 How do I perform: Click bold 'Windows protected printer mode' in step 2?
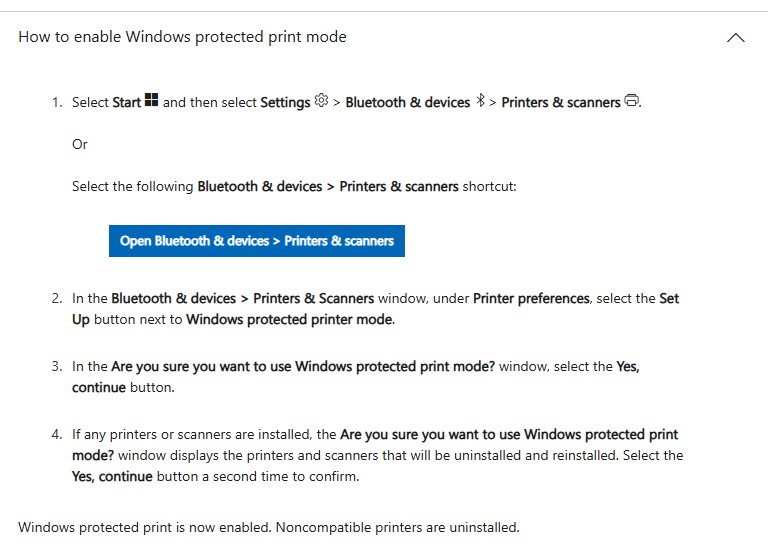click(x=290, y=320)
